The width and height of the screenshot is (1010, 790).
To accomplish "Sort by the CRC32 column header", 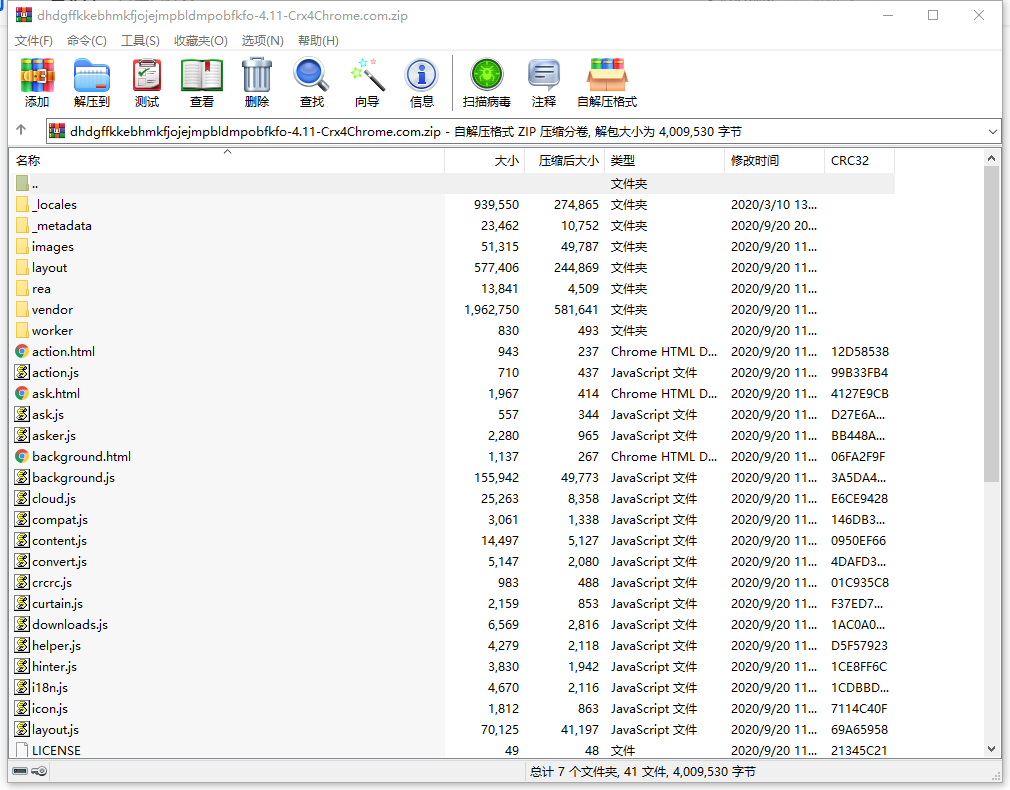I will click(859, 160).
